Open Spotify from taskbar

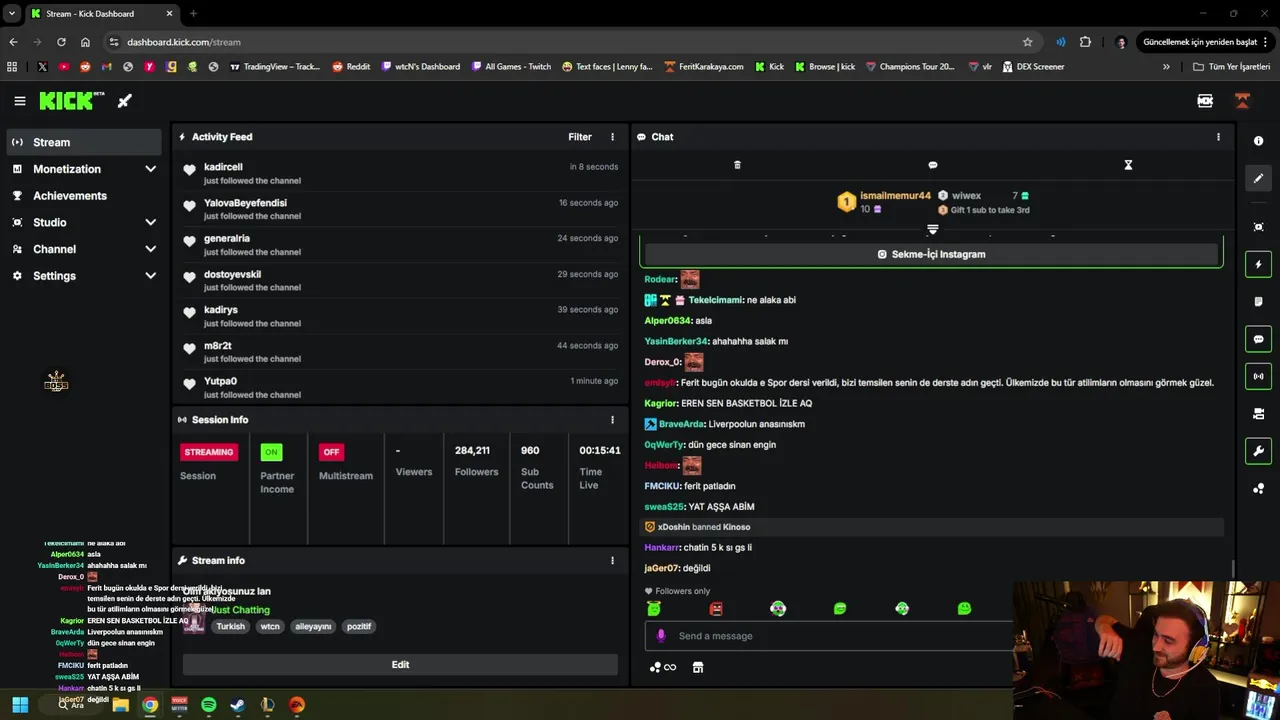(x=208, y=705)
